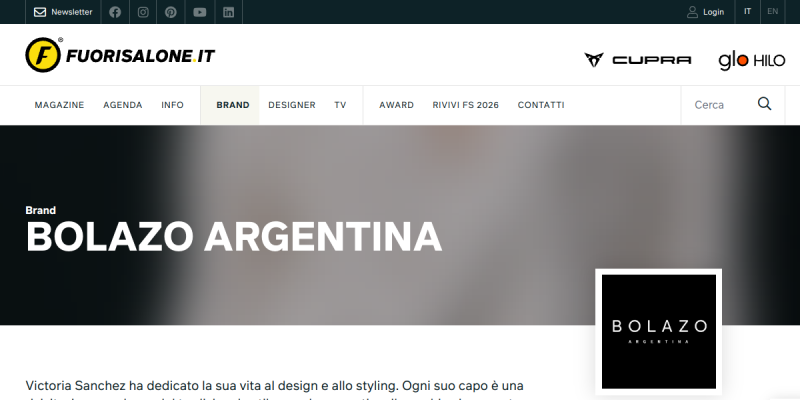Open the Instagram social icon
Viewport: 800px width, 400px height.
(x=143, y=12)
